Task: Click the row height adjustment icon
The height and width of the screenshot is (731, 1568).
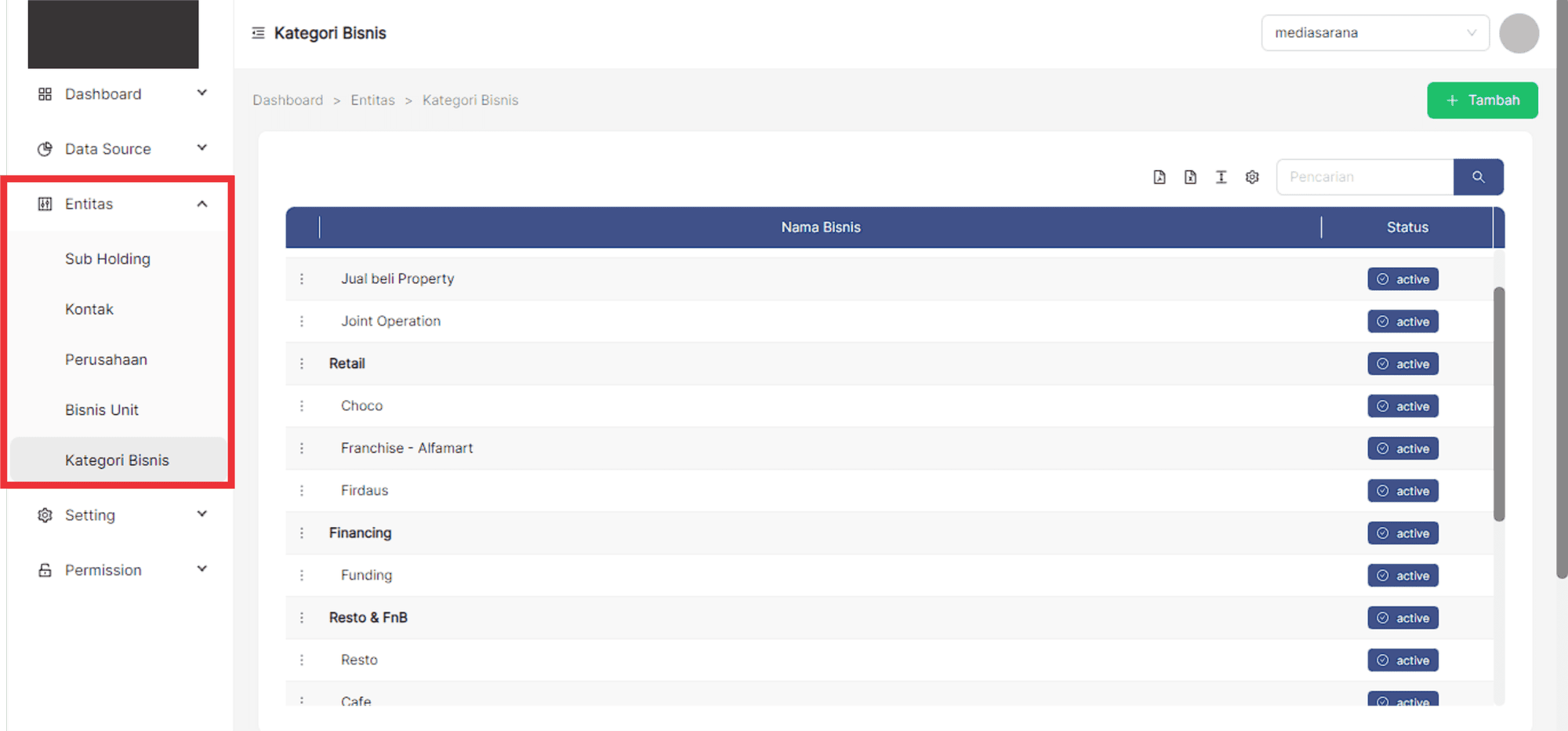Action: (x=1221, y=177)
